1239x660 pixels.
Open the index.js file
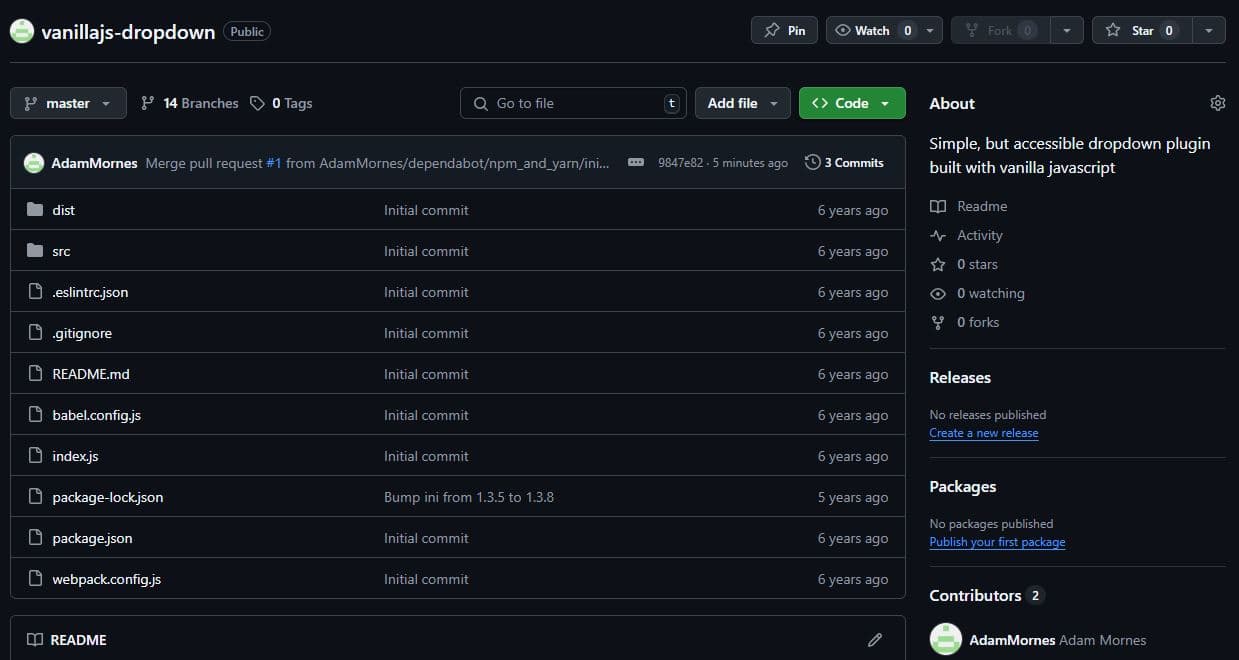pos(75,456)
